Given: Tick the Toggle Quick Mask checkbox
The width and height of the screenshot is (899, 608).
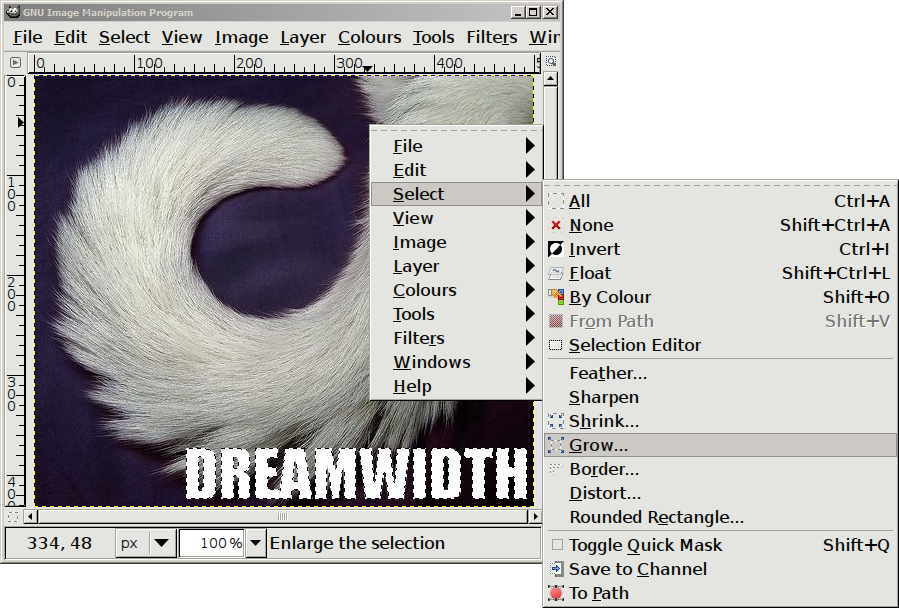Looking at the screenshot, I should 557,545.
